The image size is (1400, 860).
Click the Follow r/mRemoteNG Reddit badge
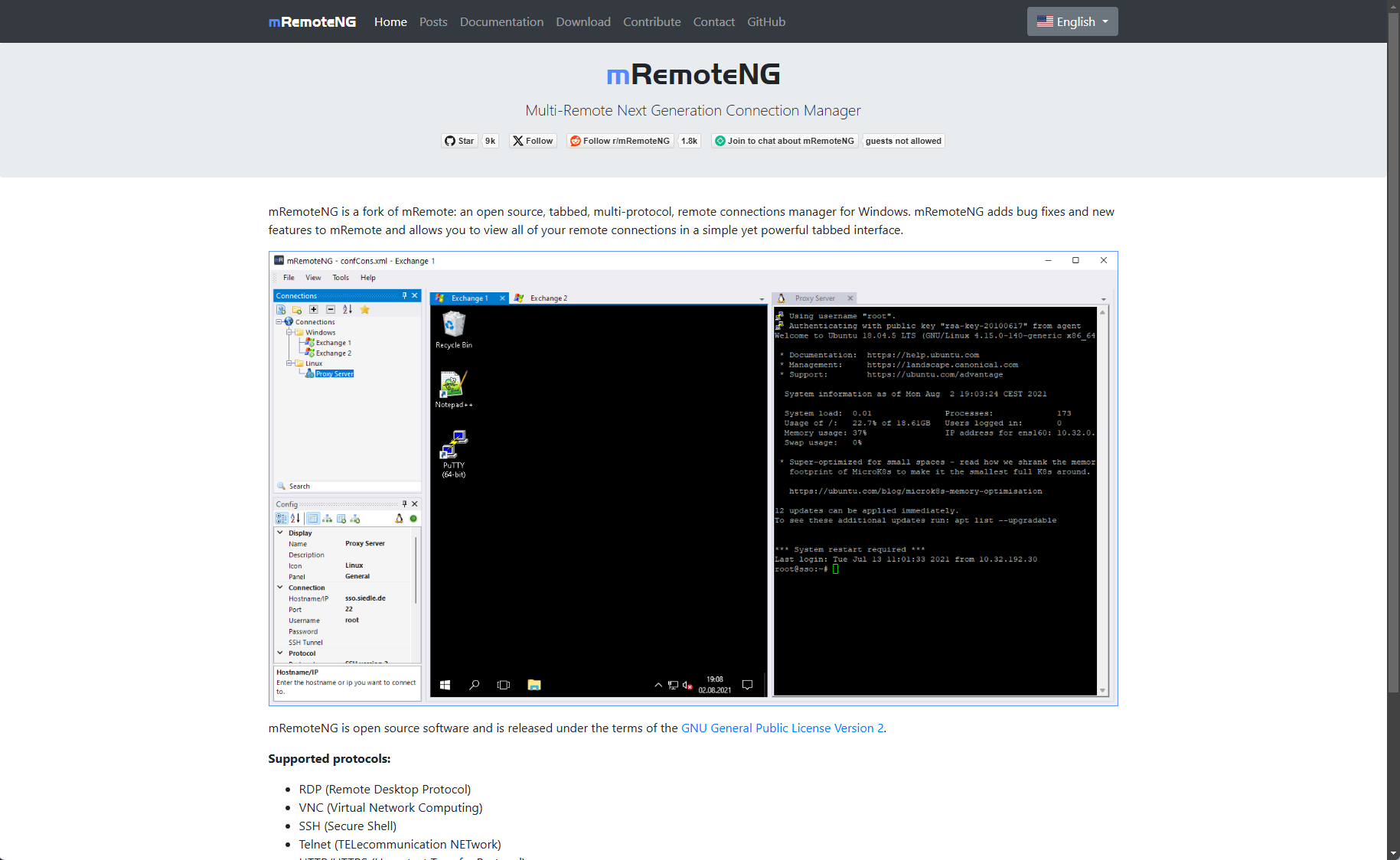click(620, 141)
